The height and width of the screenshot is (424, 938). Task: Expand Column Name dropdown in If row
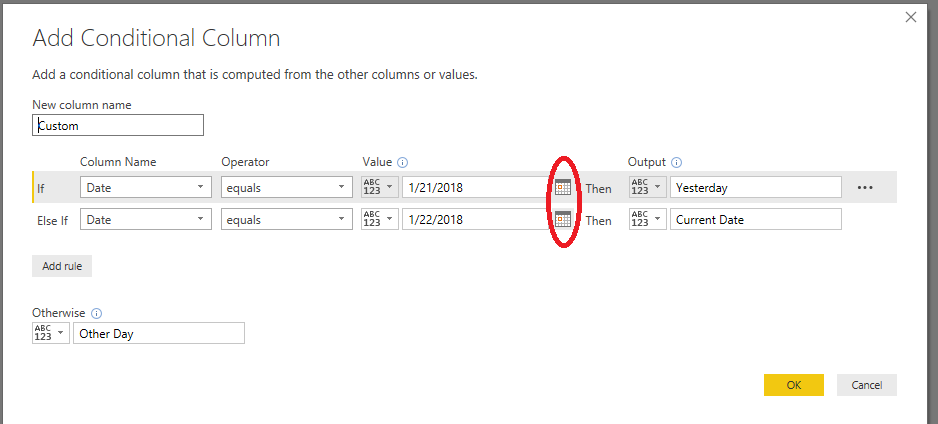(x=145, y=187)
